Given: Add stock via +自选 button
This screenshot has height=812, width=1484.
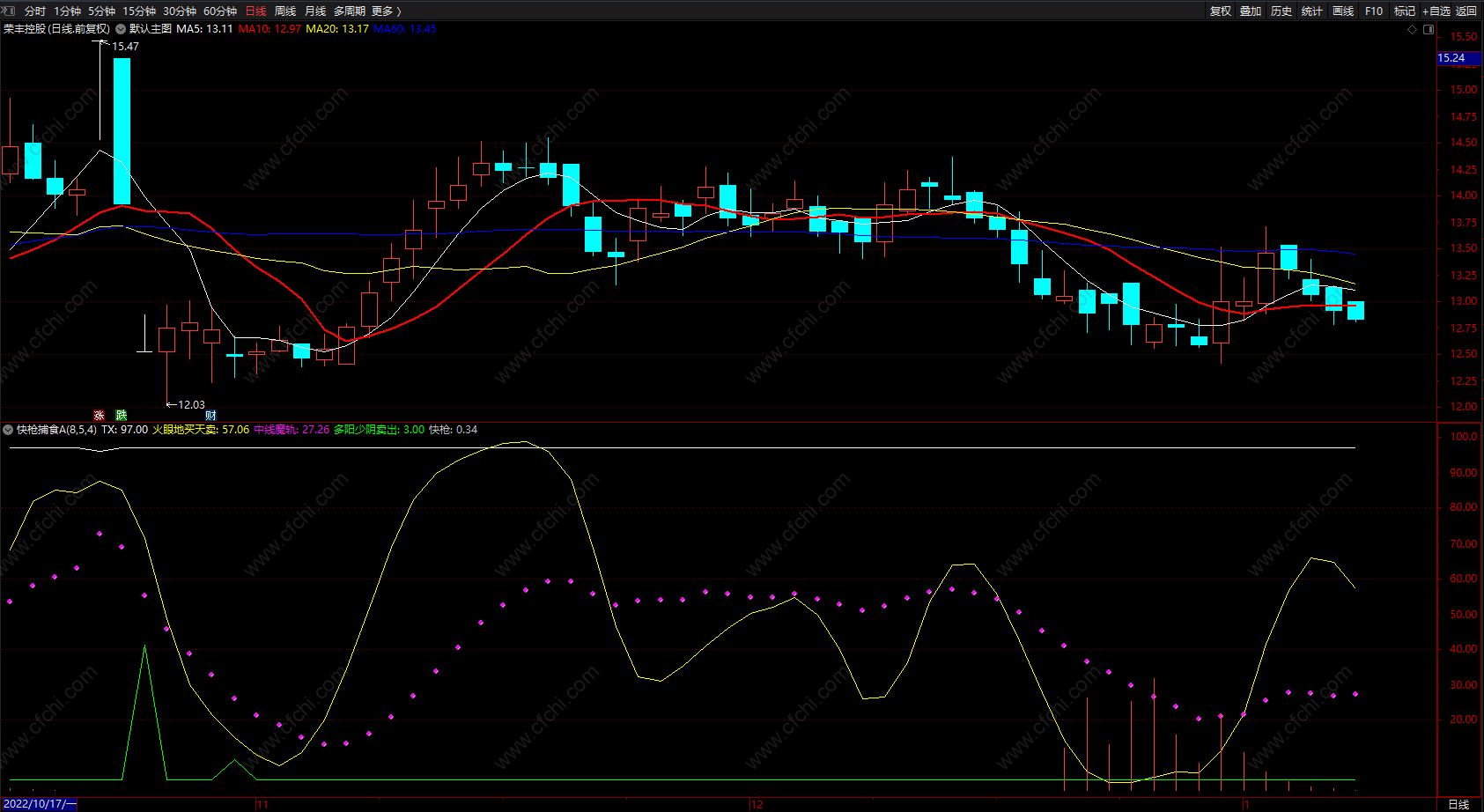Looking at the screenshot, I should (1436, 11).
